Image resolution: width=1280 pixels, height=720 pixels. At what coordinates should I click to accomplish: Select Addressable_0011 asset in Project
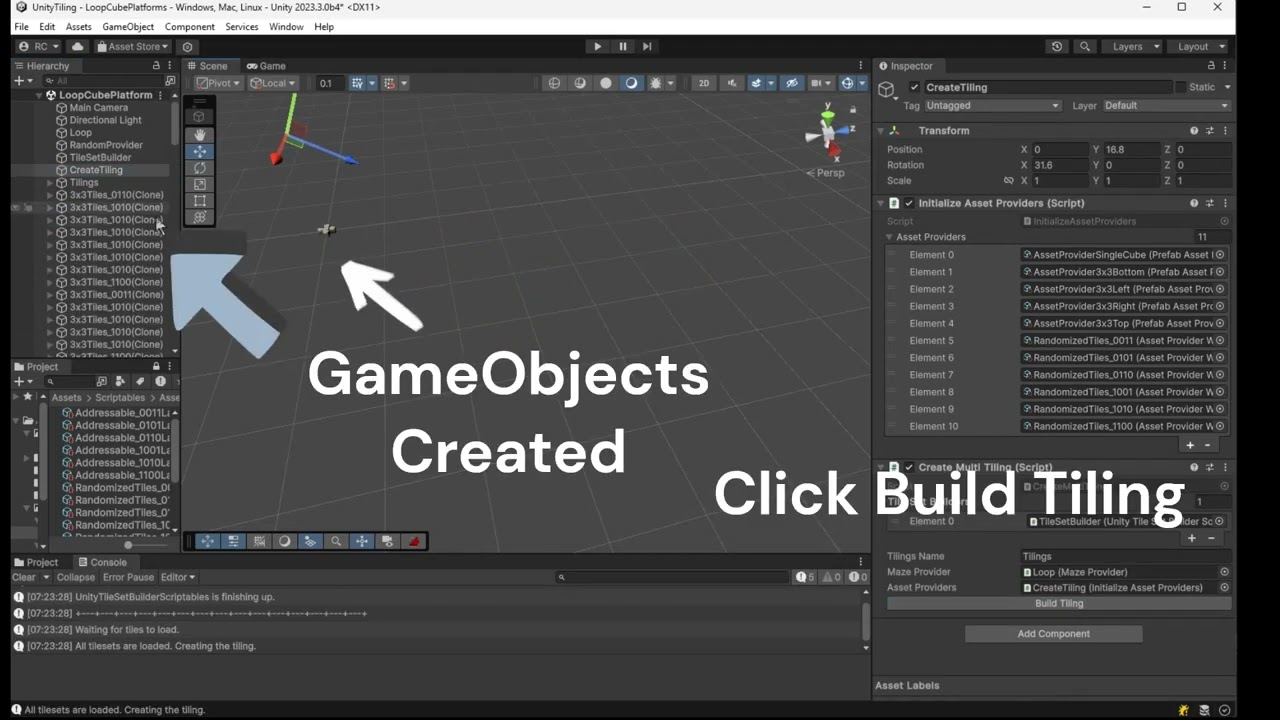pos(116,413)
